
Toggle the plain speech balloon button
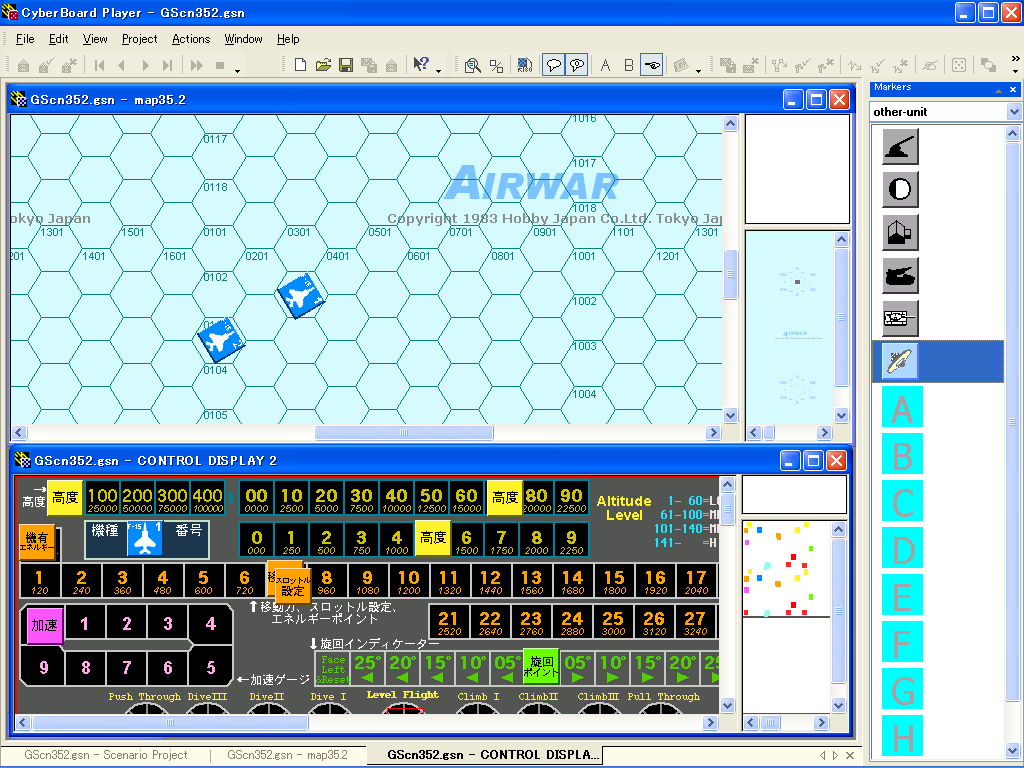click(554, 65)
